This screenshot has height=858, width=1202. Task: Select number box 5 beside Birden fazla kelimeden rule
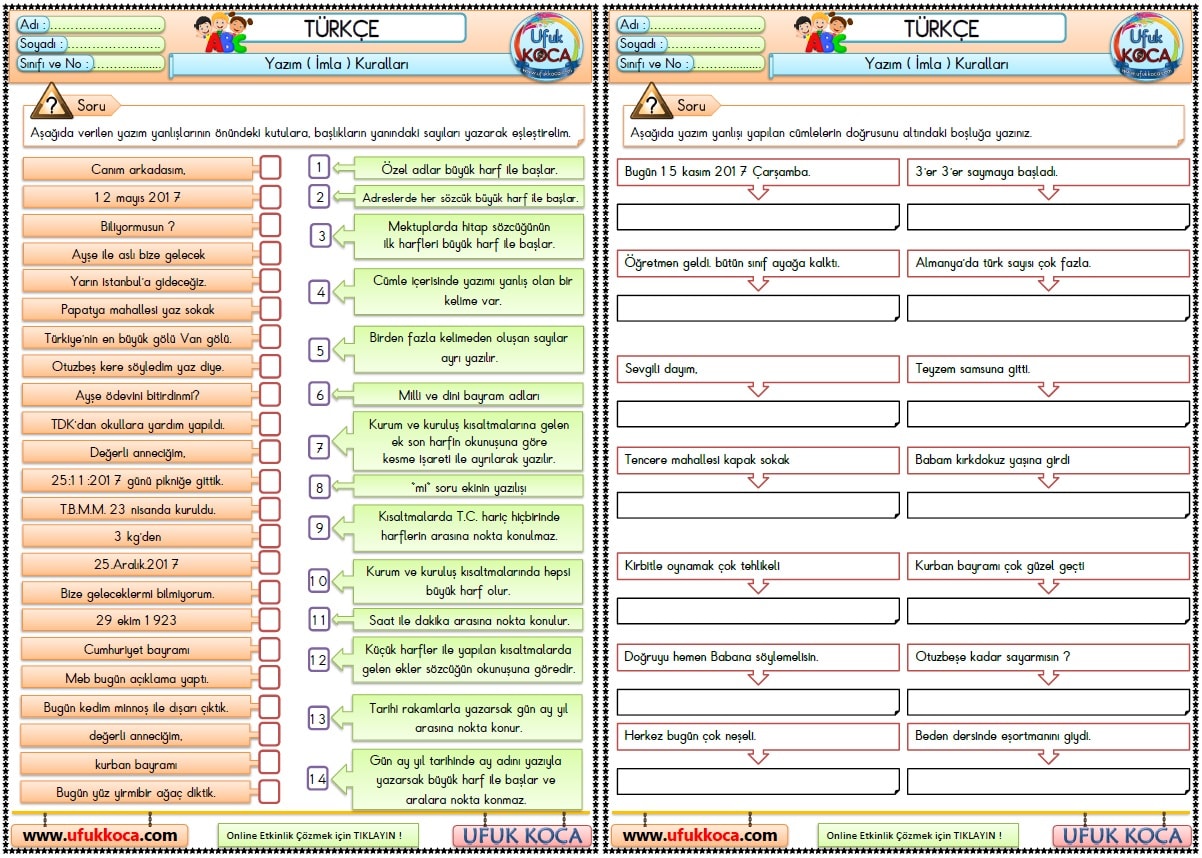point(319,350)
